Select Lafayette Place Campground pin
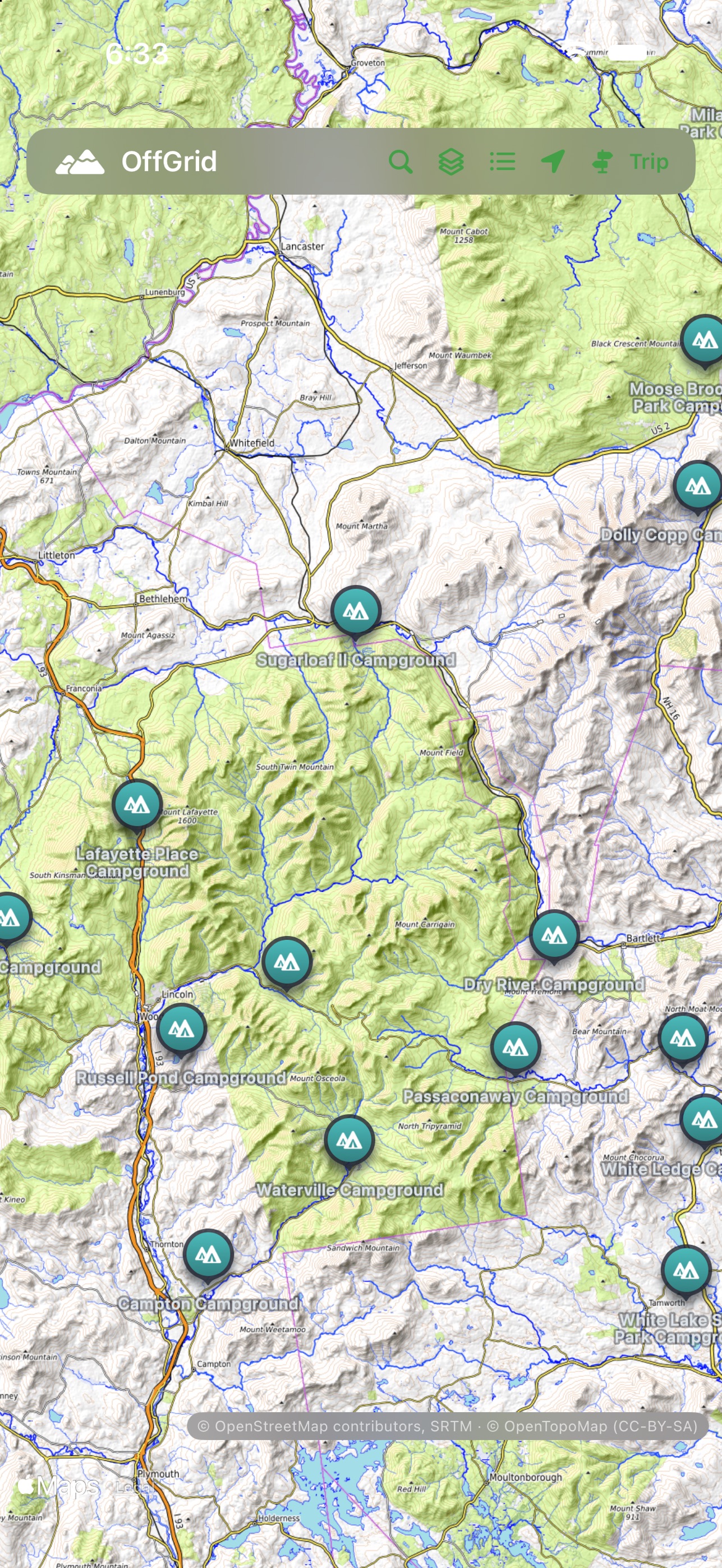 [137, 805]
